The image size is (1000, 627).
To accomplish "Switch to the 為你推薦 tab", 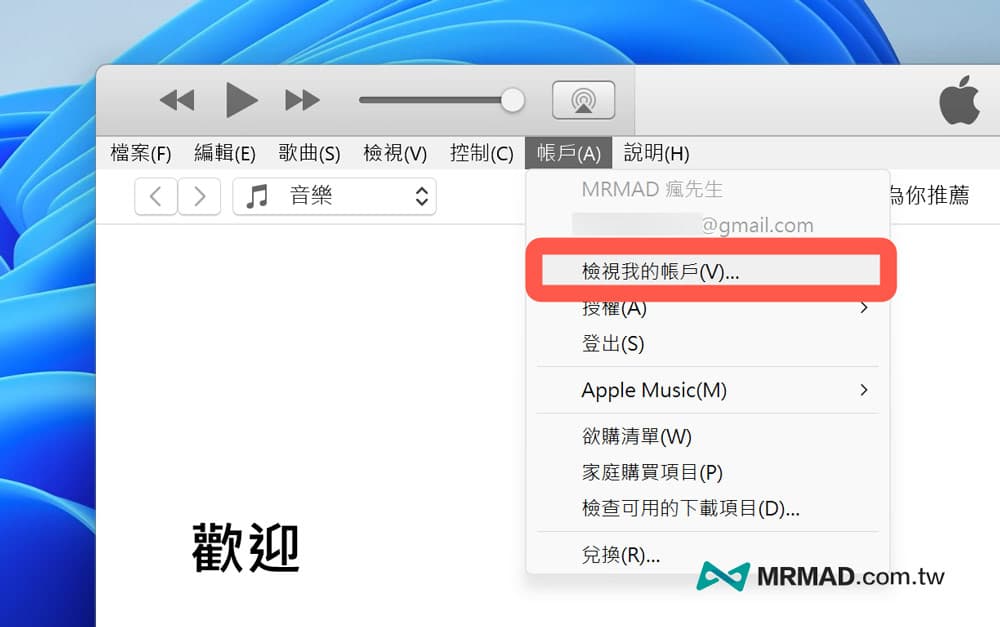I will [x=930, y=195].
